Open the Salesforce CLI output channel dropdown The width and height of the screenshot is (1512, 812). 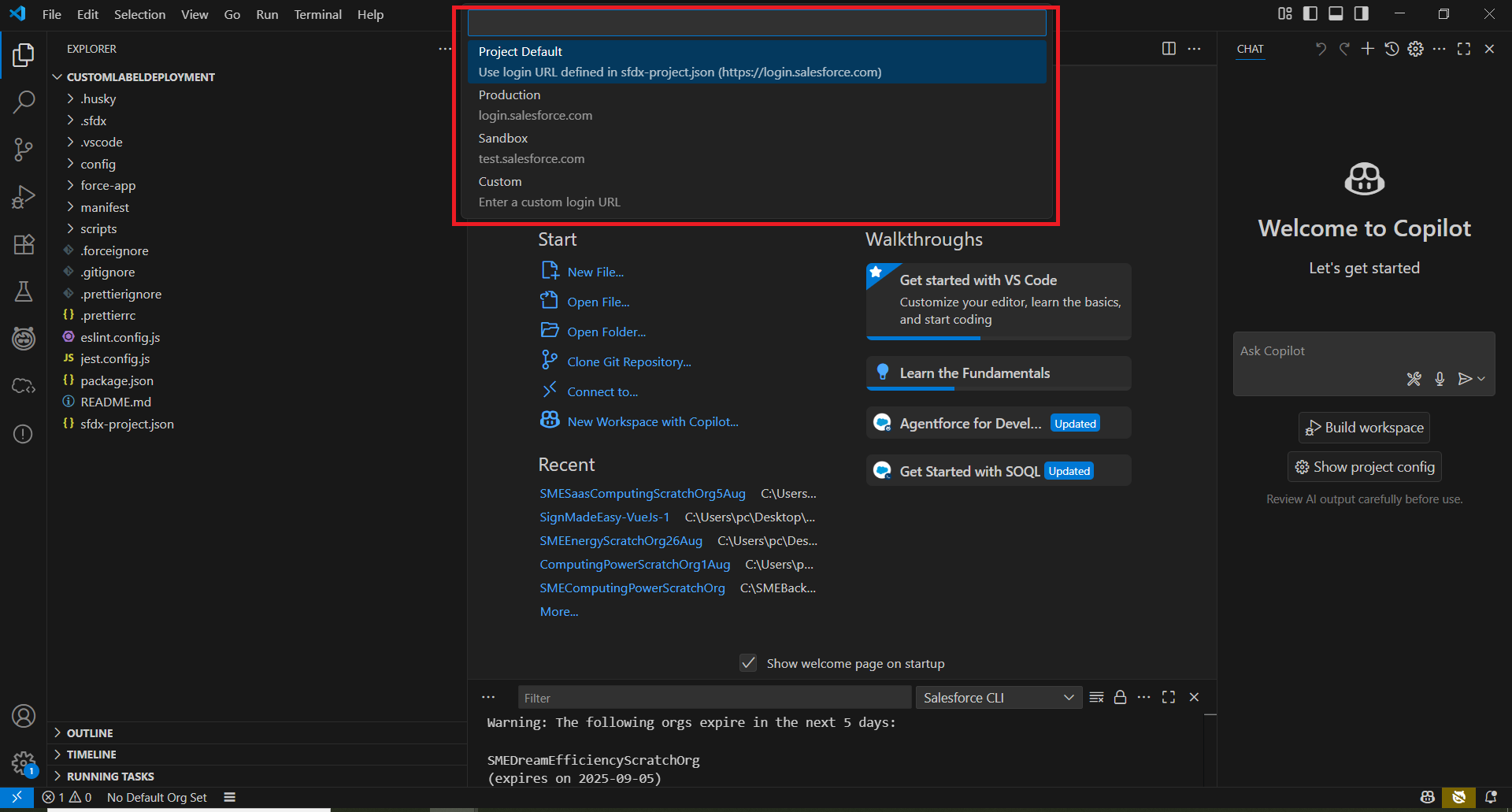[999, 698]
